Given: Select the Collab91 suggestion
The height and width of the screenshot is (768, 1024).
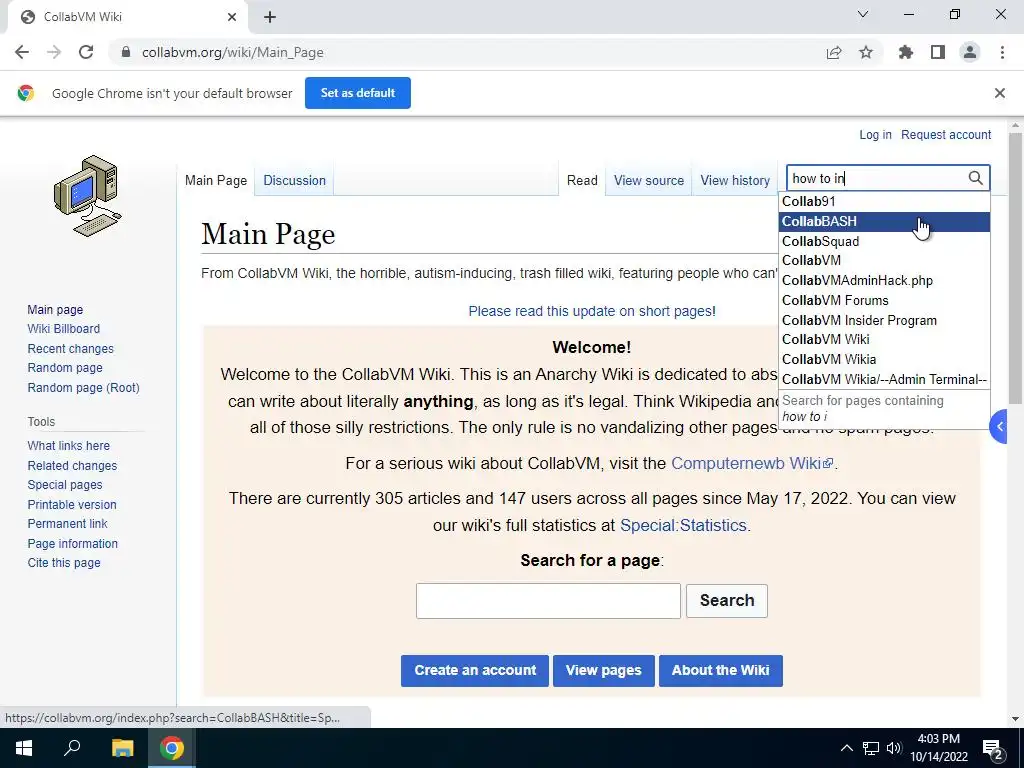Looking at the screenshot, I should click(x=884, y=201).
